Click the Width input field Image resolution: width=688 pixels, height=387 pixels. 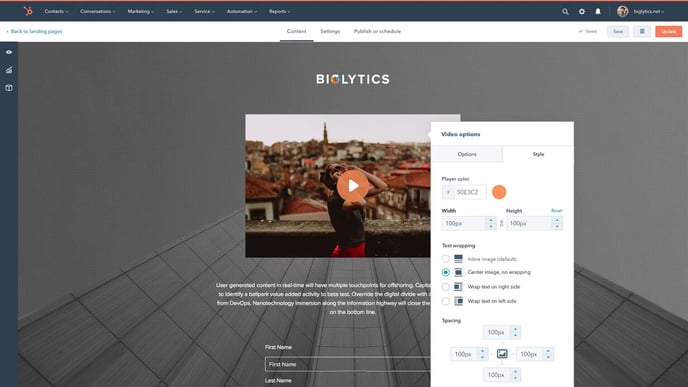[x=465, y=223]
